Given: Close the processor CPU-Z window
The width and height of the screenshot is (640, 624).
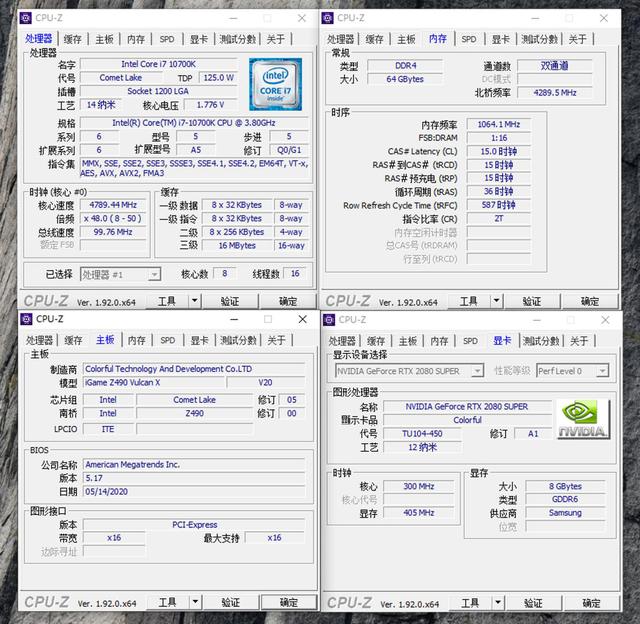Looking at the screenshot, I should coord(302,18).
